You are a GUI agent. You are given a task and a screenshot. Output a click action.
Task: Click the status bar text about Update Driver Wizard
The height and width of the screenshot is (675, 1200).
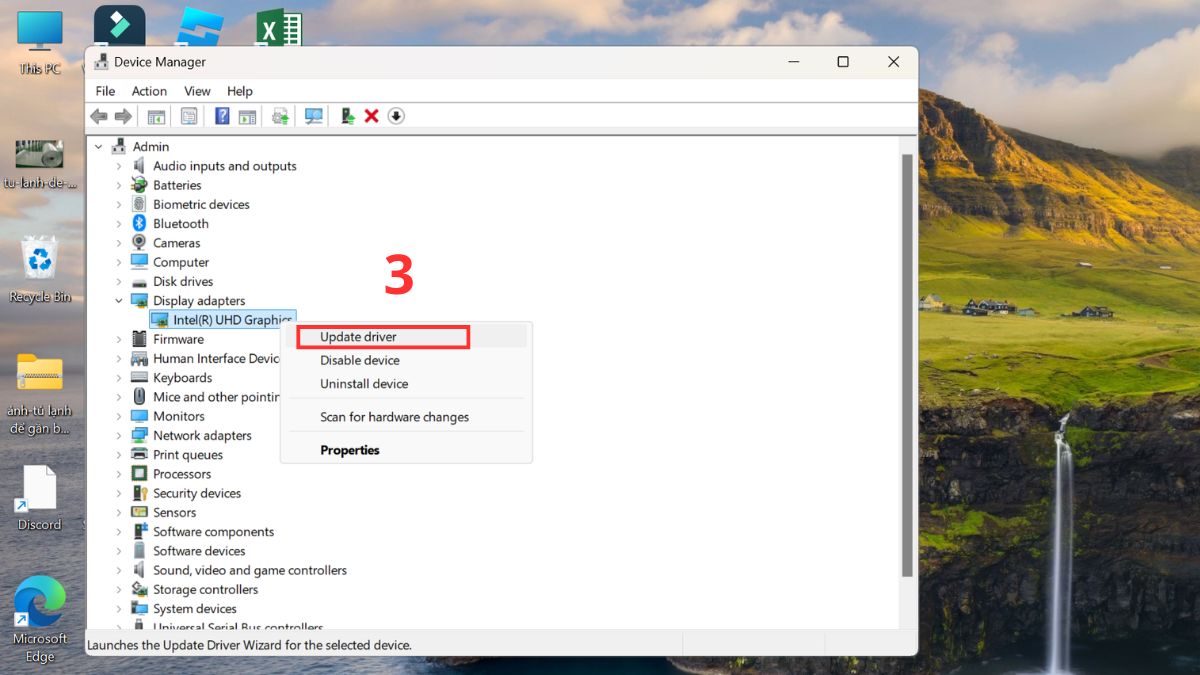tap(249, 646)
